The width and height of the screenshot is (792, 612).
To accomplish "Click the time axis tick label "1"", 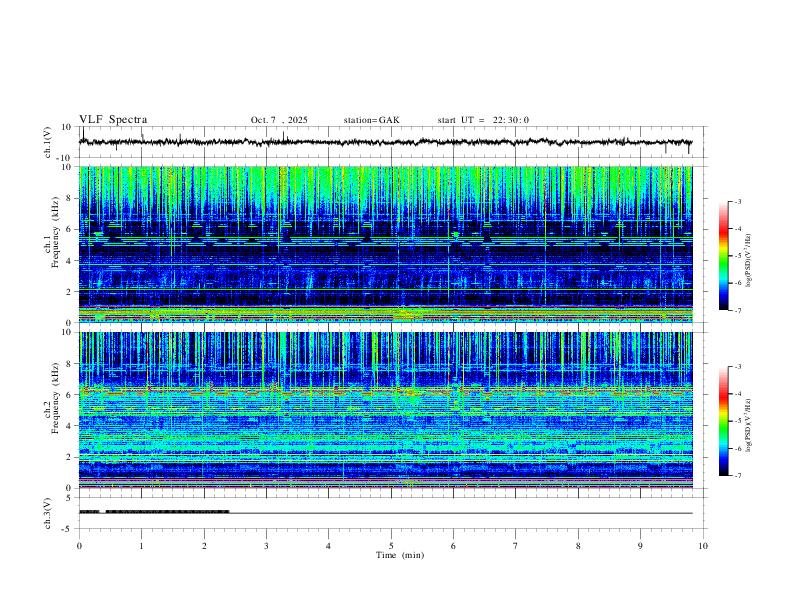I will click(141, 546).
